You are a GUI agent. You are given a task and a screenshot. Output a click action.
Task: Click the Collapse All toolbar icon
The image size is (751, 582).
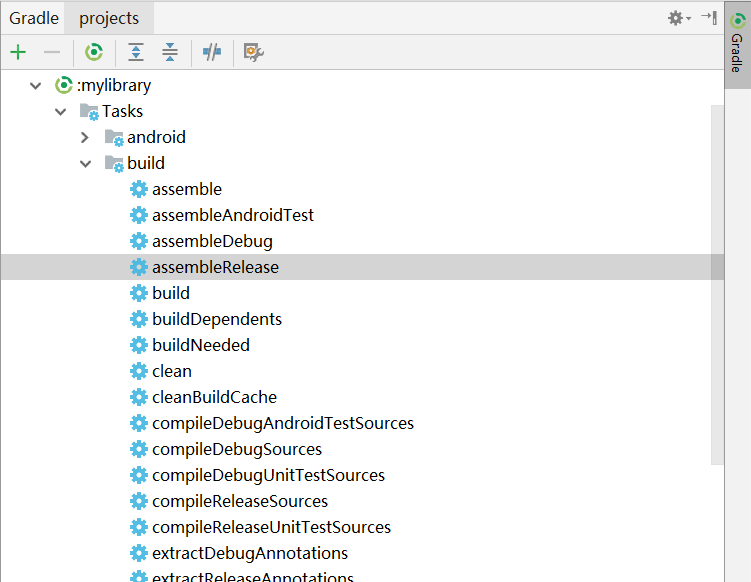170,52
